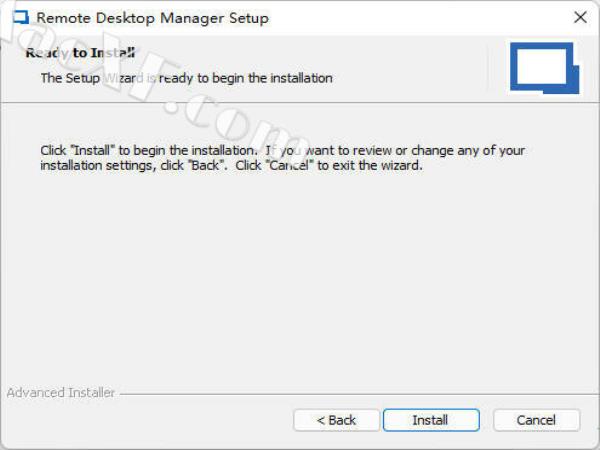Close the Setup window
This screenshot has height=450, width=600.
580,18
